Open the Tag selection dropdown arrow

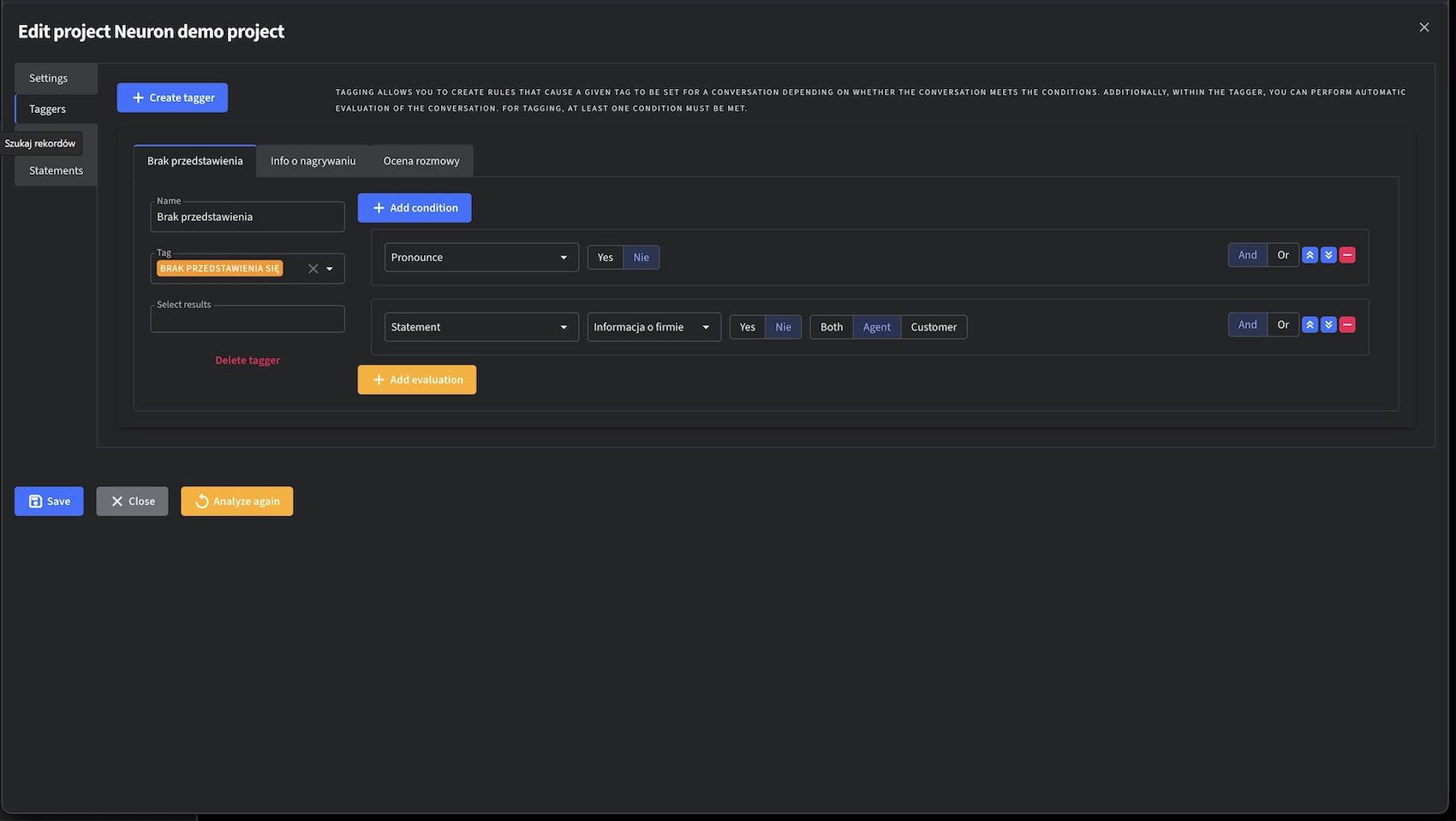coord(330,269)
